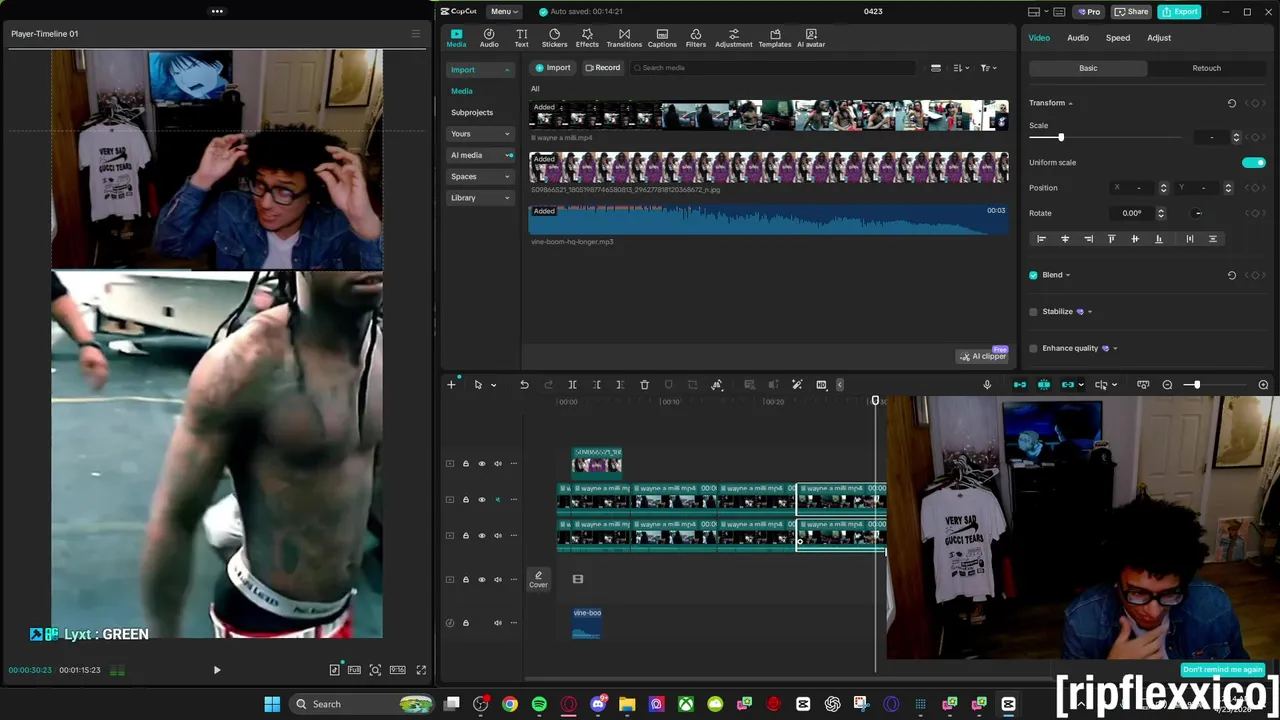Click the player fullscreen icon
1280x720 pixels.
coord(421,670)
